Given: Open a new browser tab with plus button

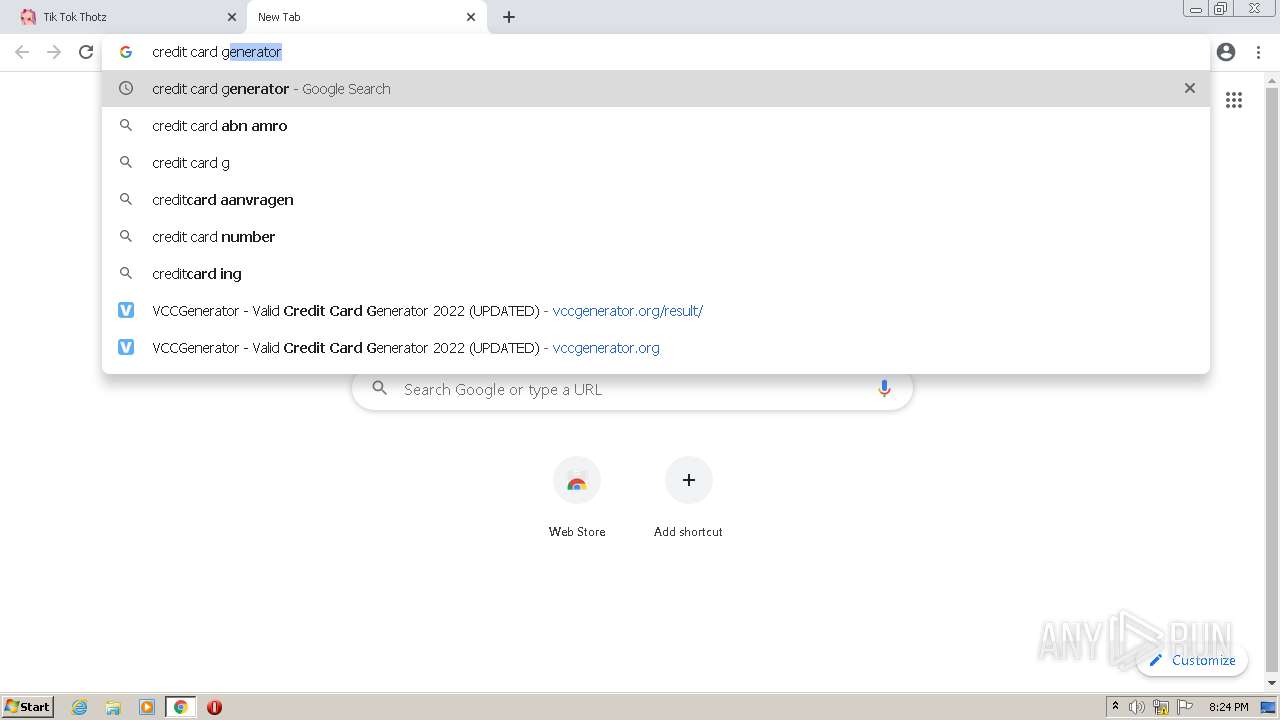Looking at the screenshot, I should [509, 17].
